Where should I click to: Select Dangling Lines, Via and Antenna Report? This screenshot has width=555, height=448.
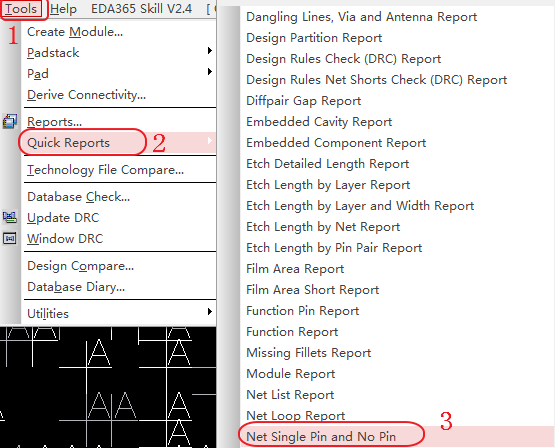point(361,17)
